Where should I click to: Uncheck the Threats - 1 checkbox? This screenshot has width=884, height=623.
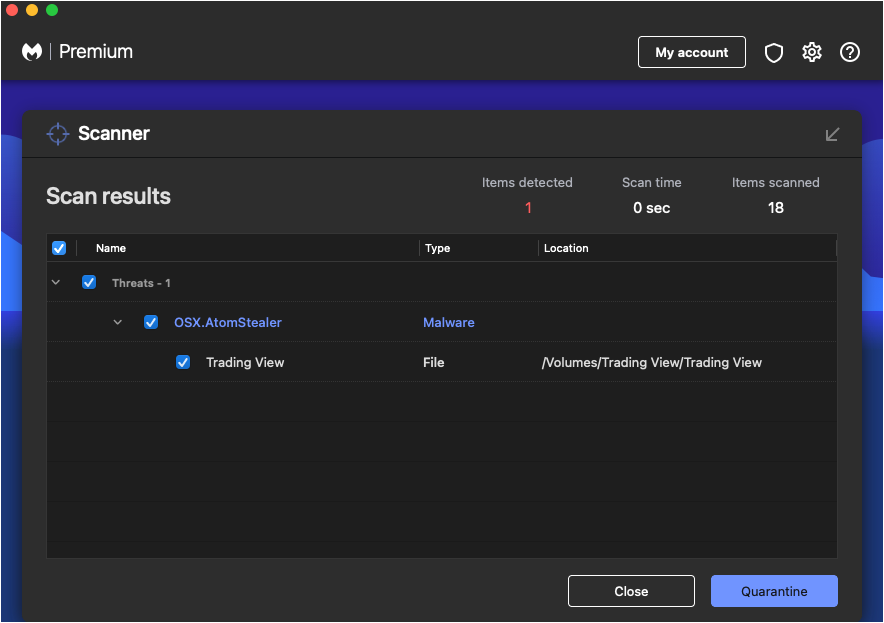tap(89, 282)
